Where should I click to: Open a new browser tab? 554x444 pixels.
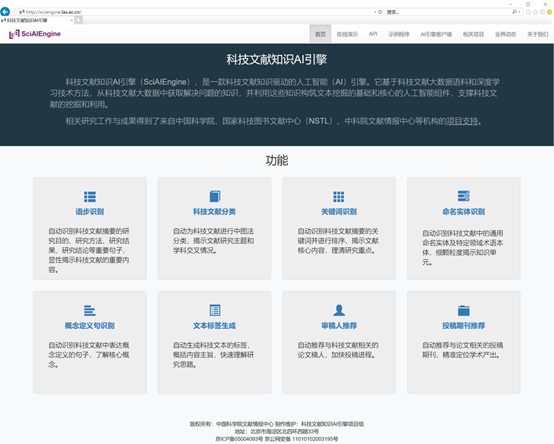pyautogui.click(x=79, y=20)
